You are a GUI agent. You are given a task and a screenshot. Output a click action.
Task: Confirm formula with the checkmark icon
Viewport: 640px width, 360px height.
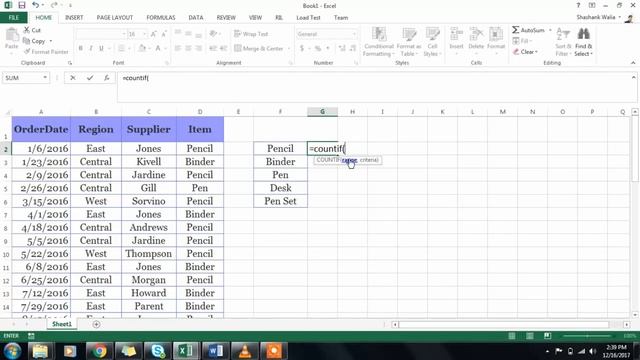[x=90, y=78]
